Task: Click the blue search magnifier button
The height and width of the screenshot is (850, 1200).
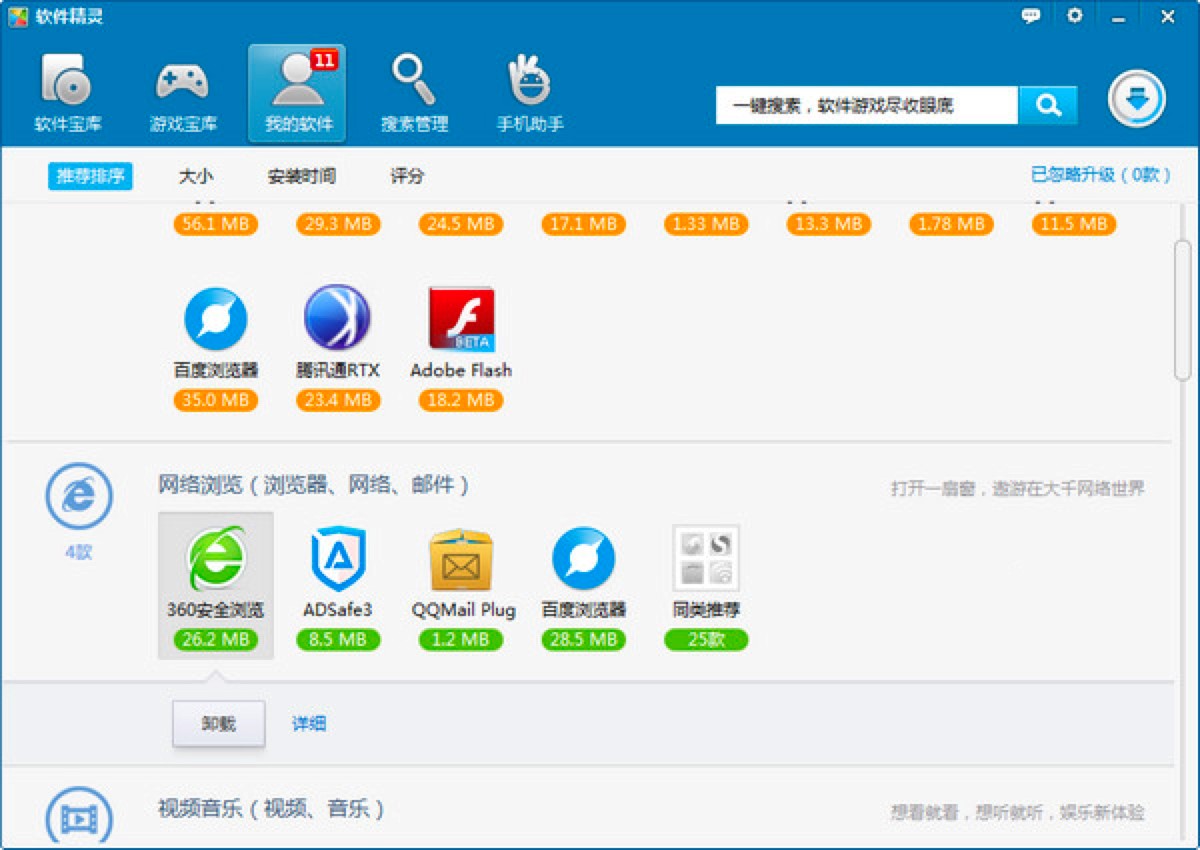Action: coord(1047,105)
